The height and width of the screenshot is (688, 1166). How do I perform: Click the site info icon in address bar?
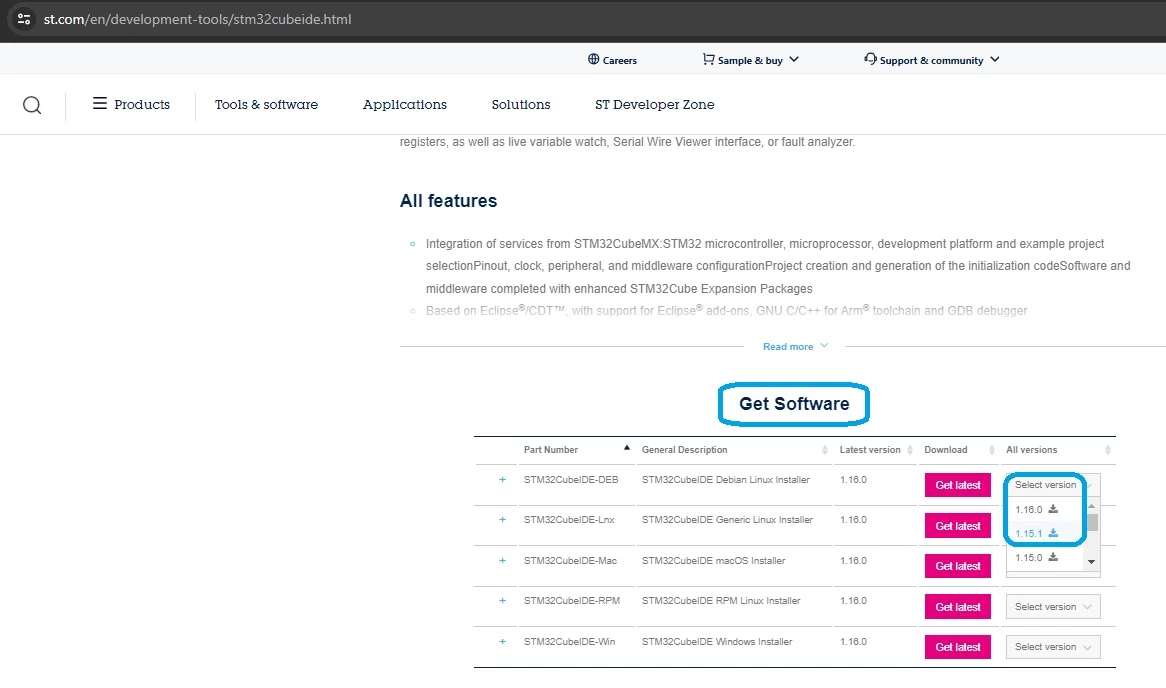24,19
